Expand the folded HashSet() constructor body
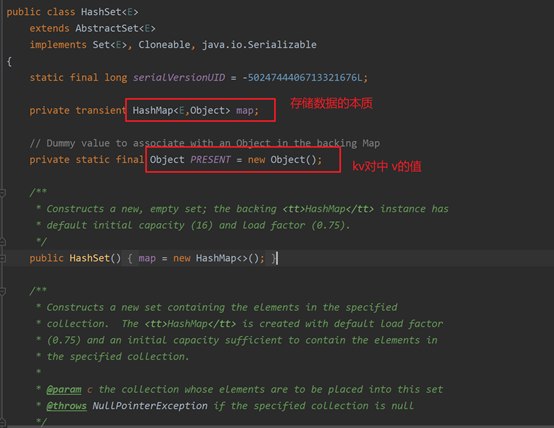 2,258
